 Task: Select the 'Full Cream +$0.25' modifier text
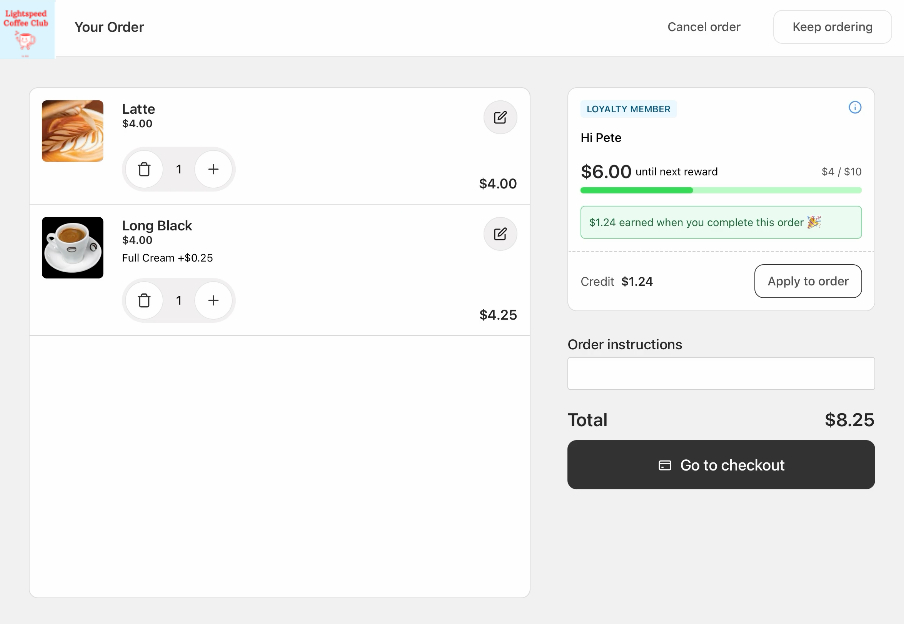click(167, 258)
